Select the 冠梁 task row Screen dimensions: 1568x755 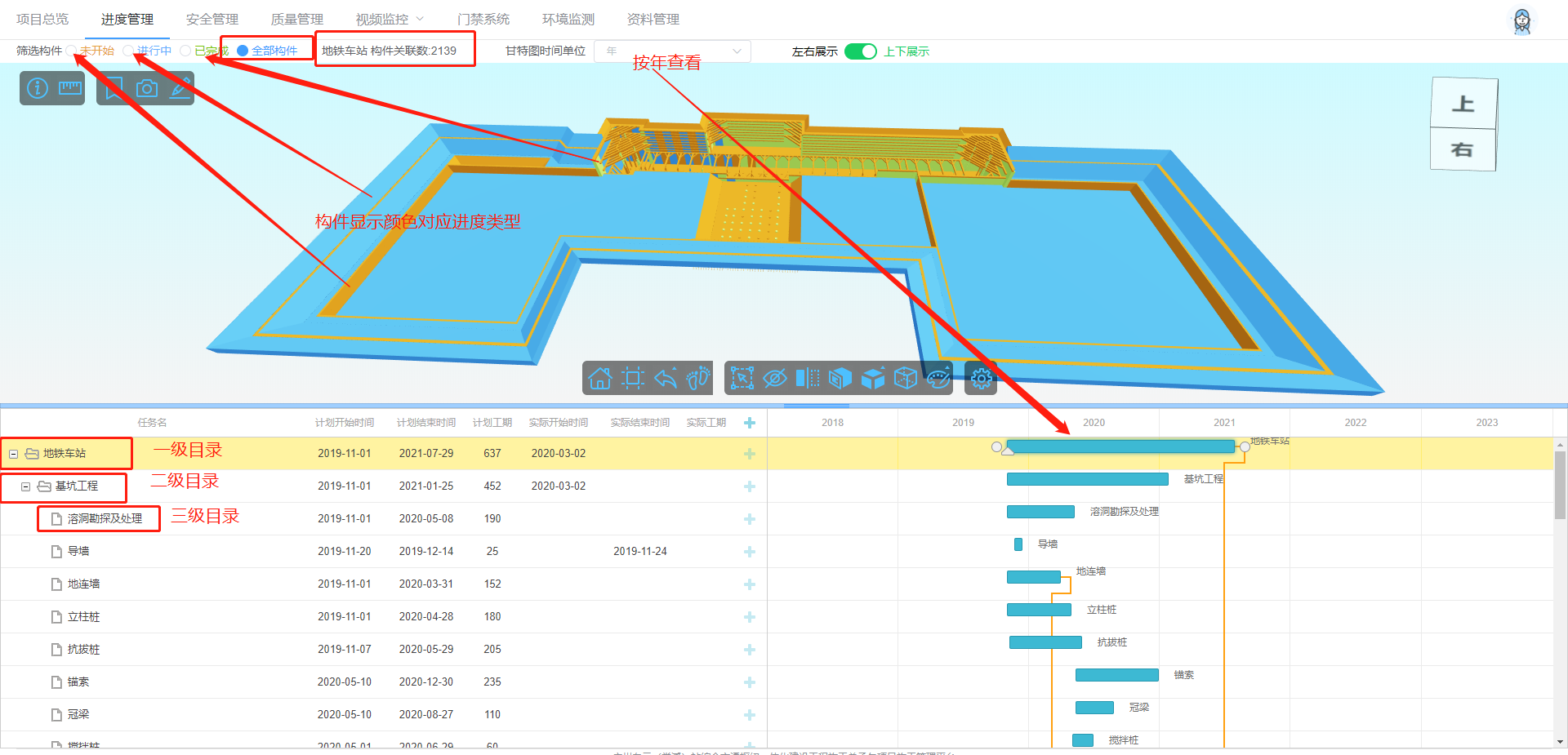tap(384, 715)
